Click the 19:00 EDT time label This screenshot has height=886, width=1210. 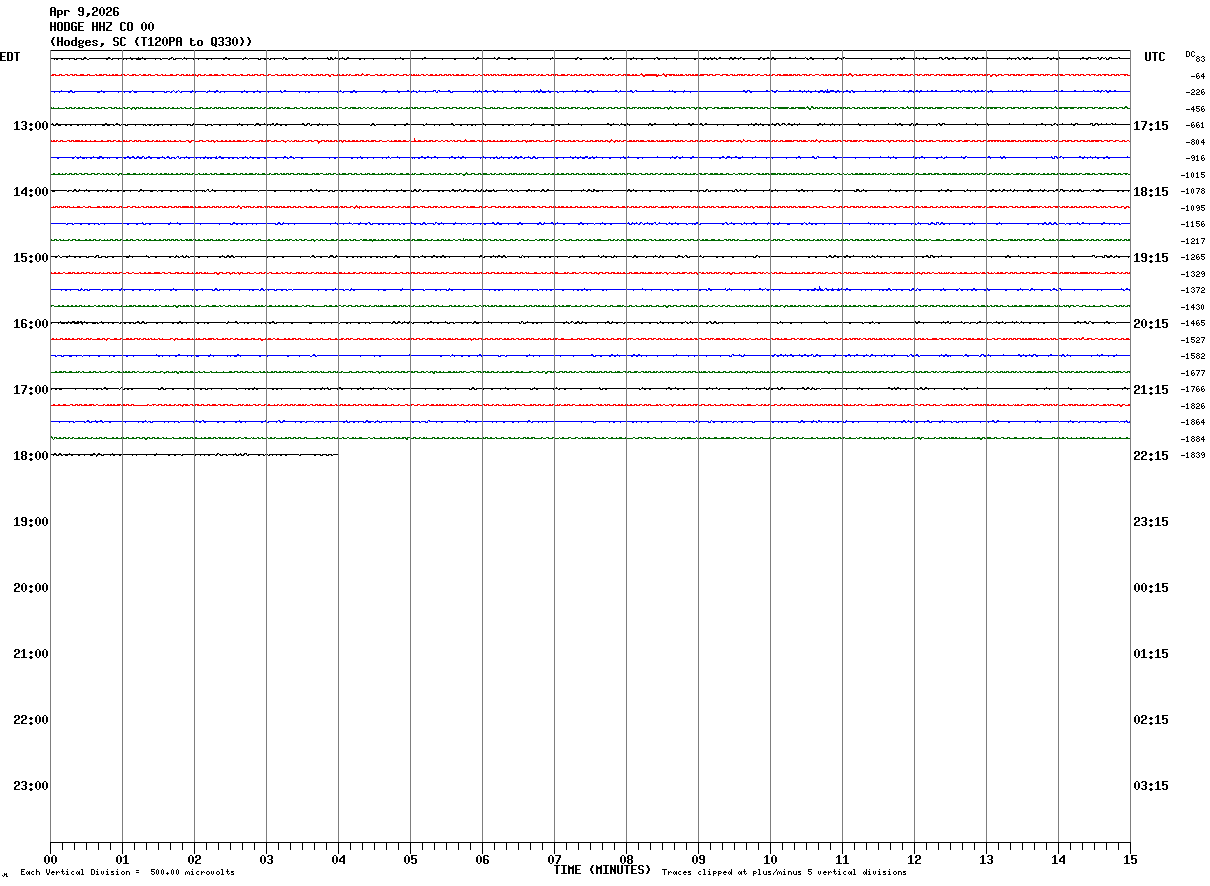30,522
